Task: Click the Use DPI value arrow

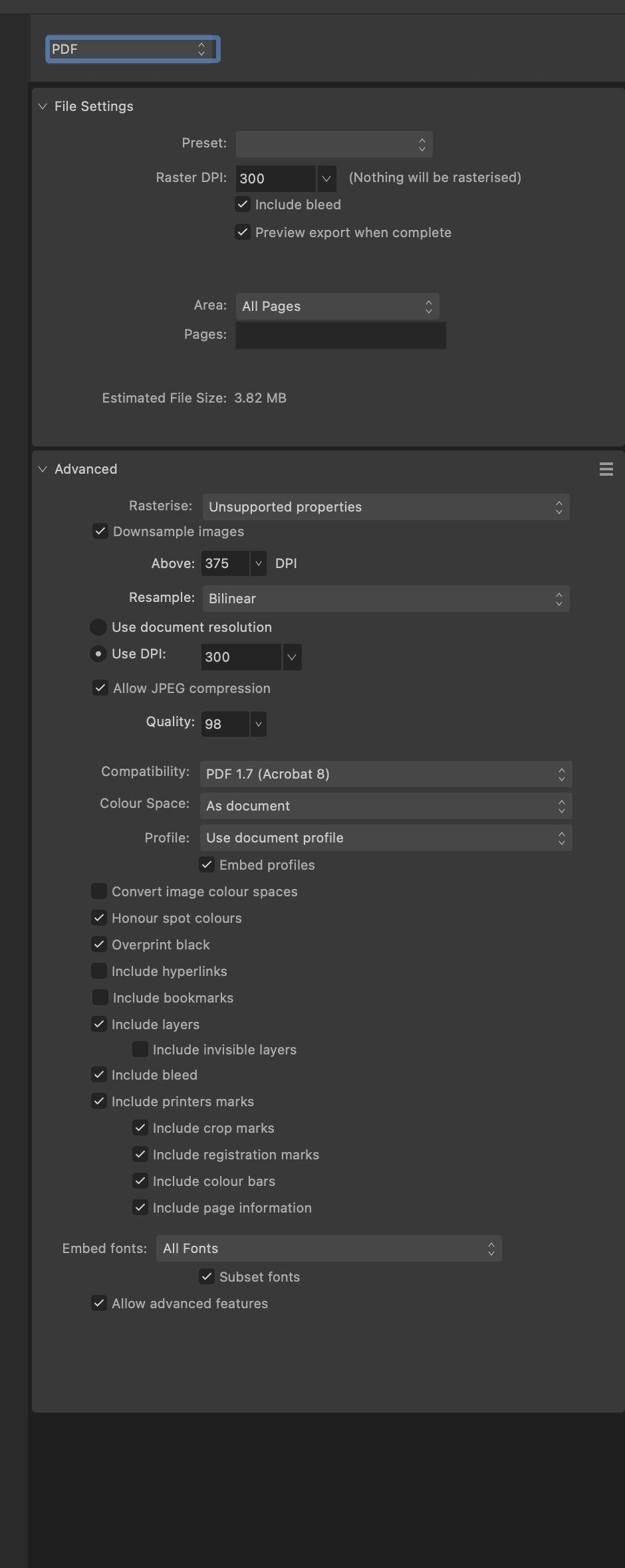Action: pos(291,657)
